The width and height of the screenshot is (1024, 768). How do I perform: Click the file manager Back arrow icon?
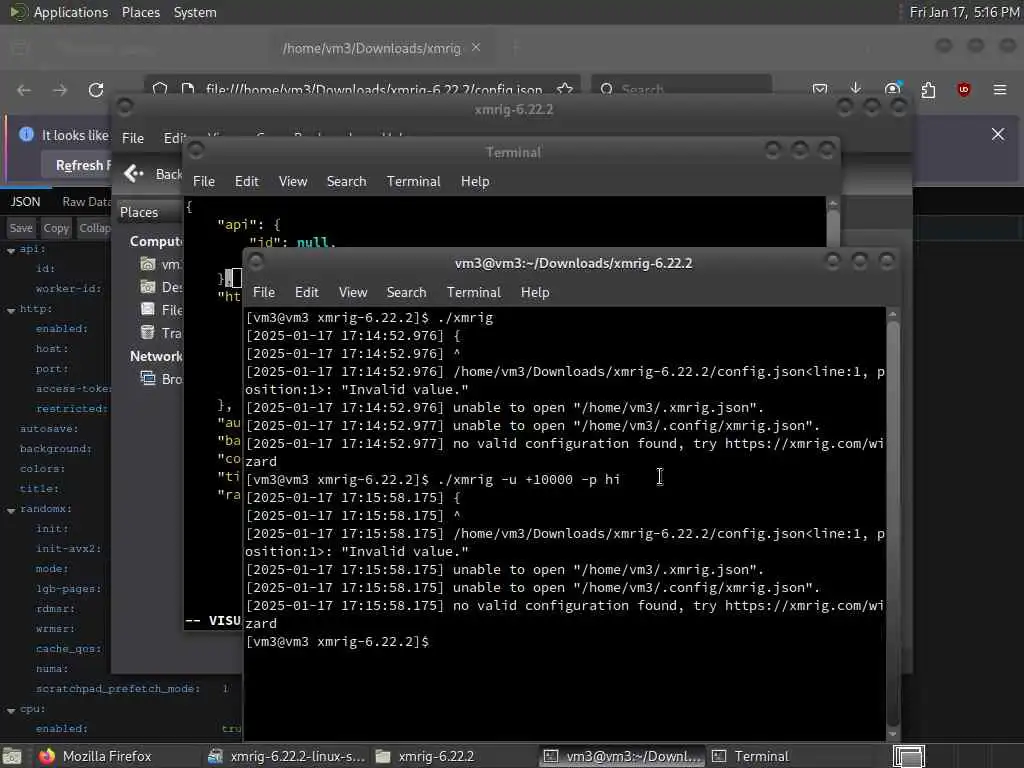coord(133,173)
